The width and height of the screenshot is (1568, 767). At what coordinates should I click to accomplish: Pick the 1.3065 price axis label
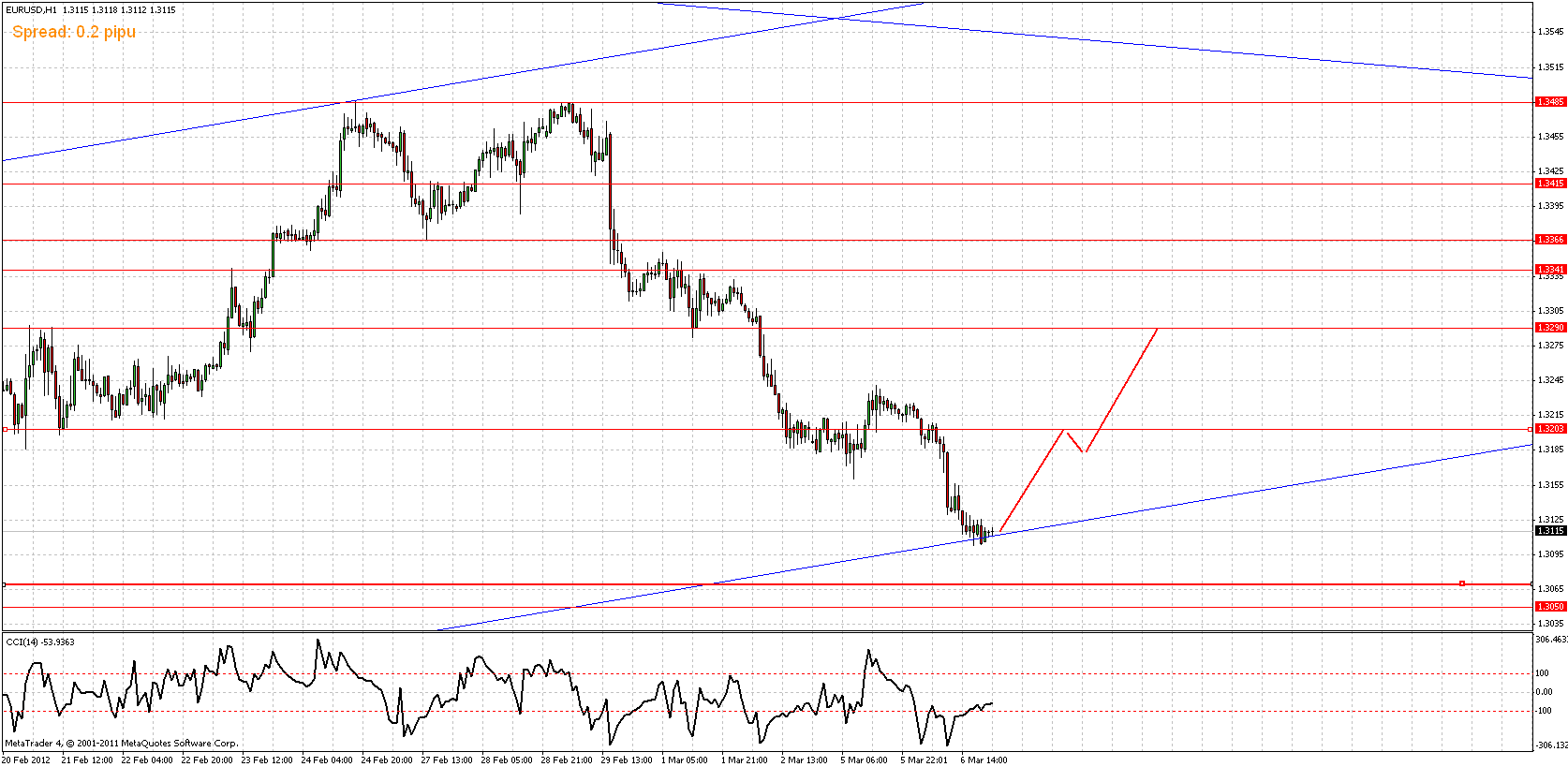click(1551, 589)
